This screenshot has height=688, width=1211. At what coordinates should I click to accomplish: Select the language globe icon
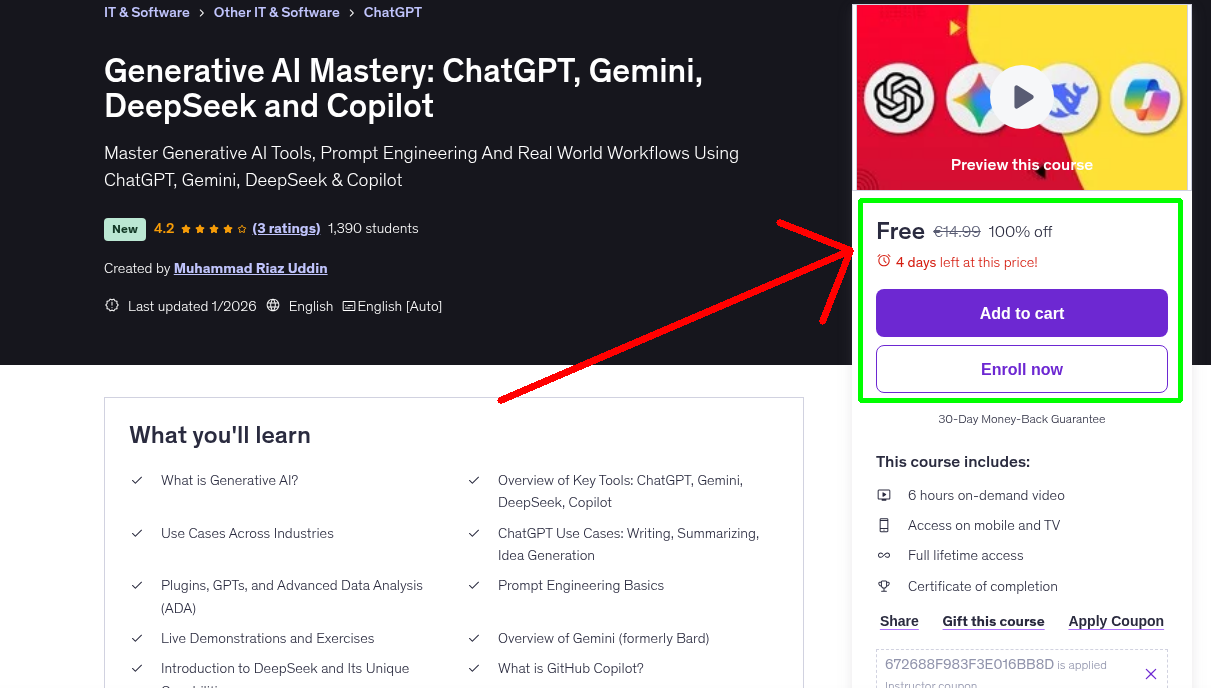coord(273,305)
